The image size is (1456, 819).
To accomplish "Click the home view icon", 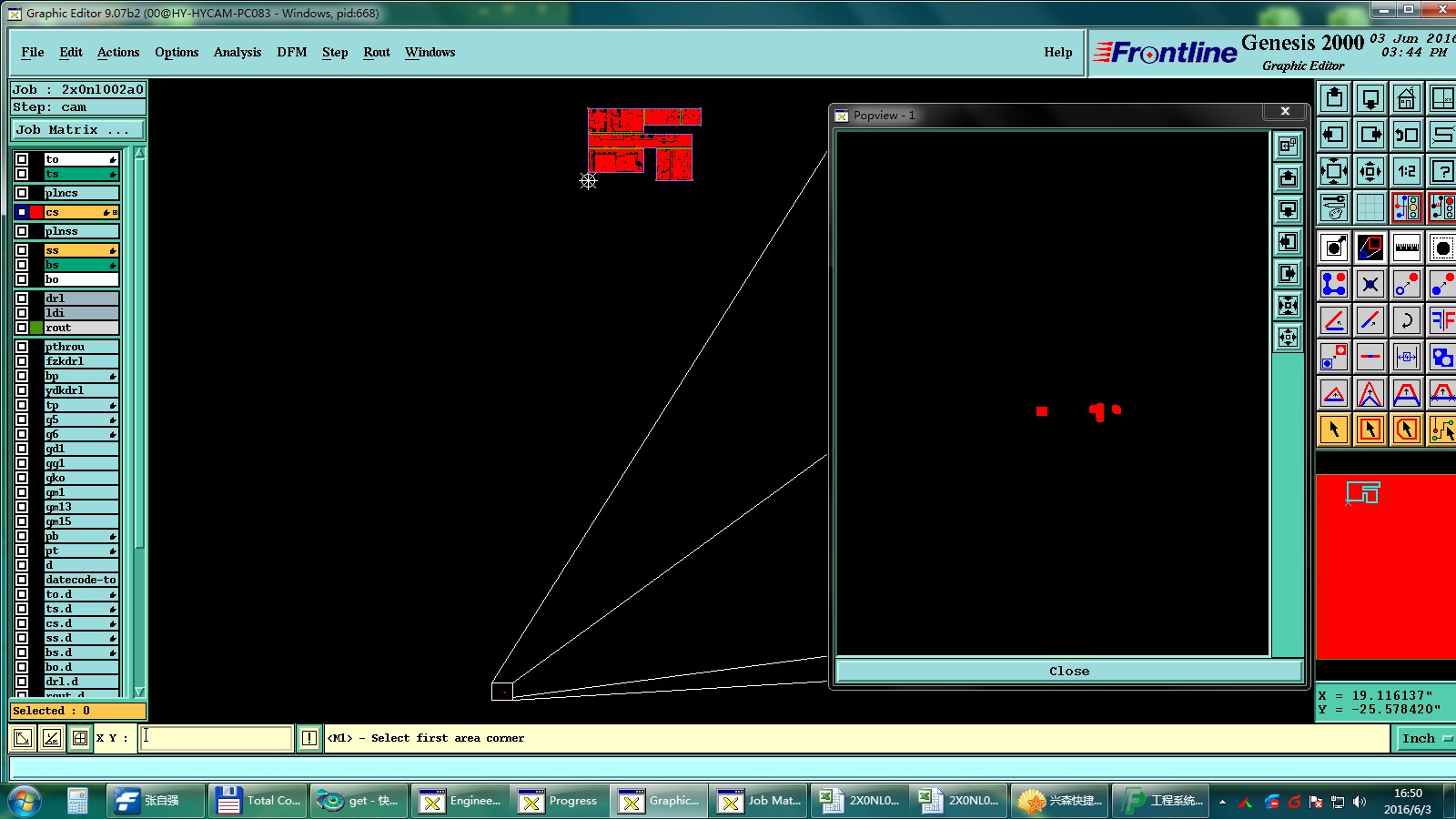I will point(1407,98).
